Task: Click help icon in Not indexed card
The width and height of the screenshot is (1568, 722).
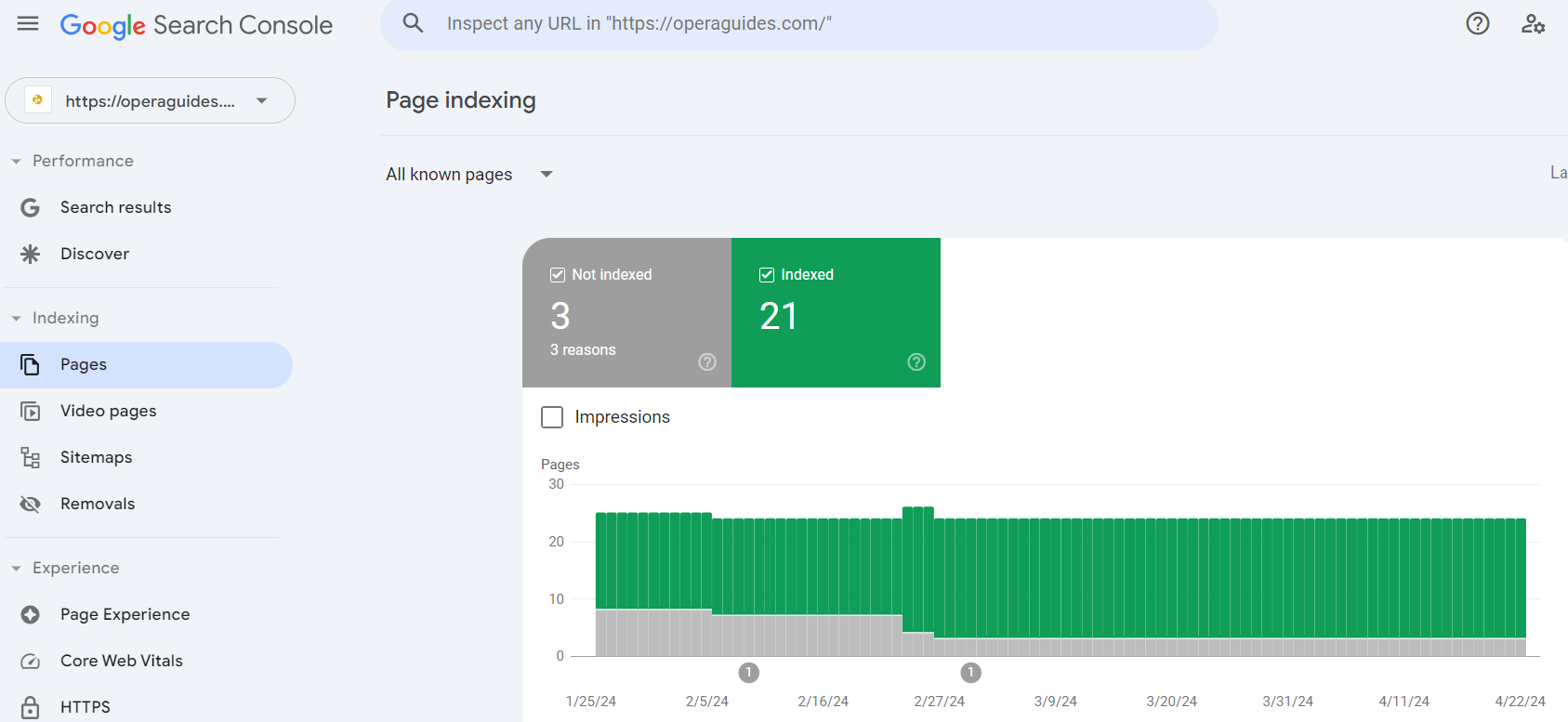Action: point(707,362)
